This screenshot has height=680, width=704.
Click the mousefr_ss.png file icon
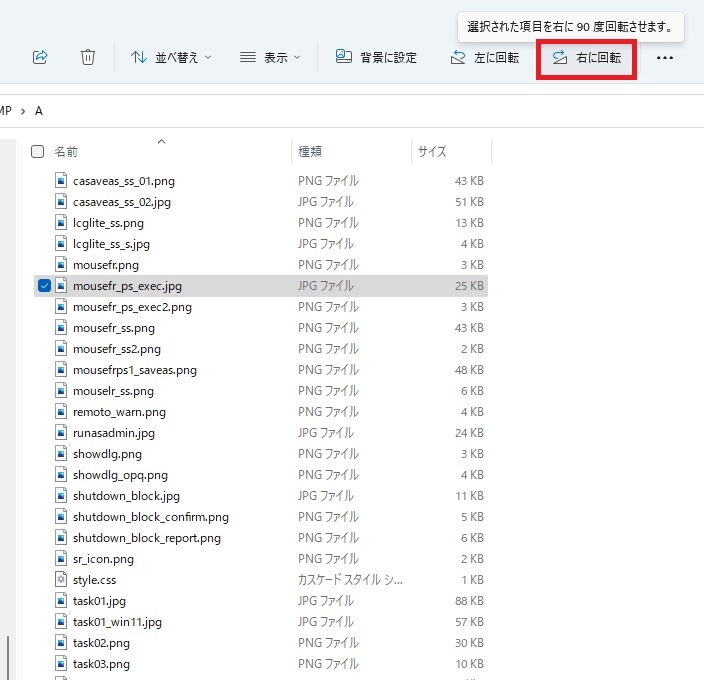[x=61, y=328]
